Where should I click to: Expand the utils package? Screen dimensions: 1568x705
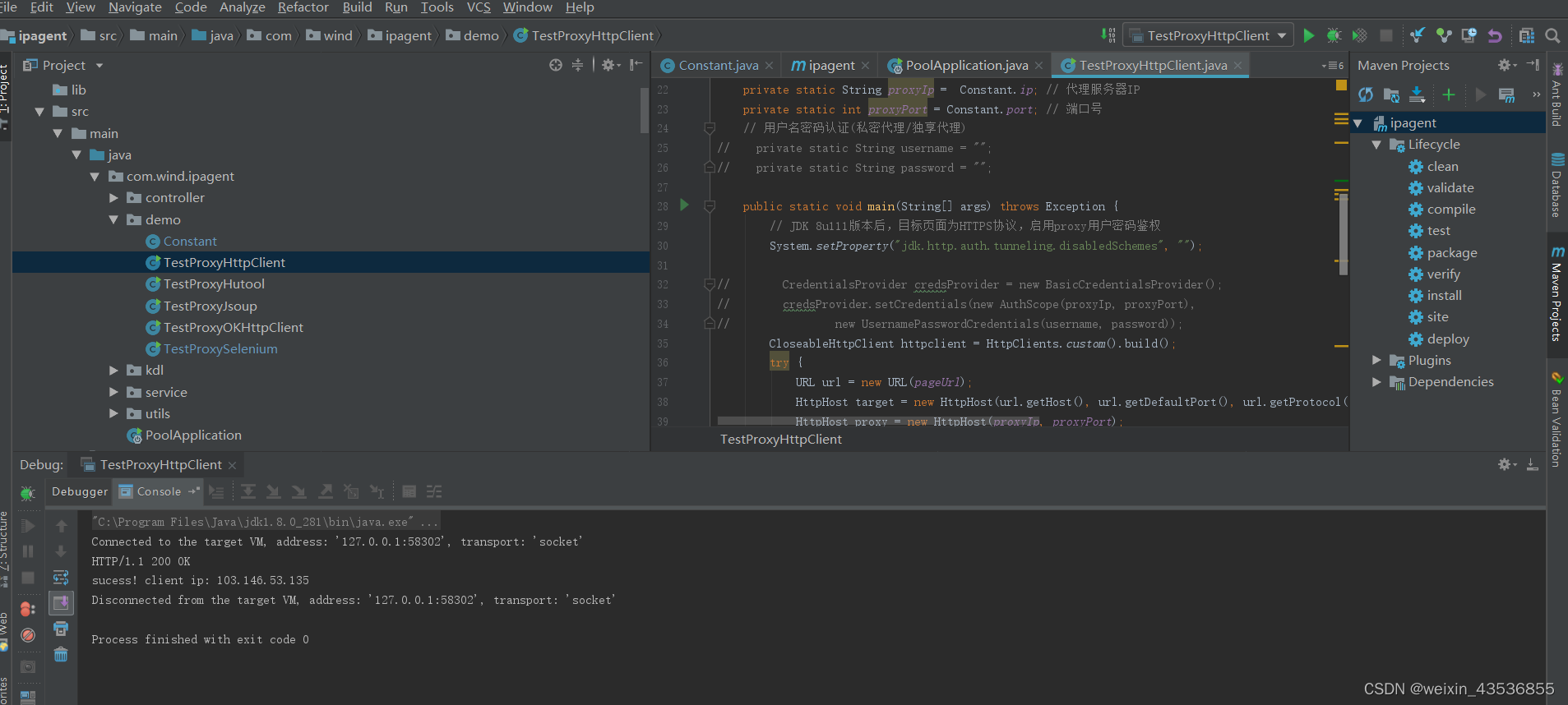point(114,413)
